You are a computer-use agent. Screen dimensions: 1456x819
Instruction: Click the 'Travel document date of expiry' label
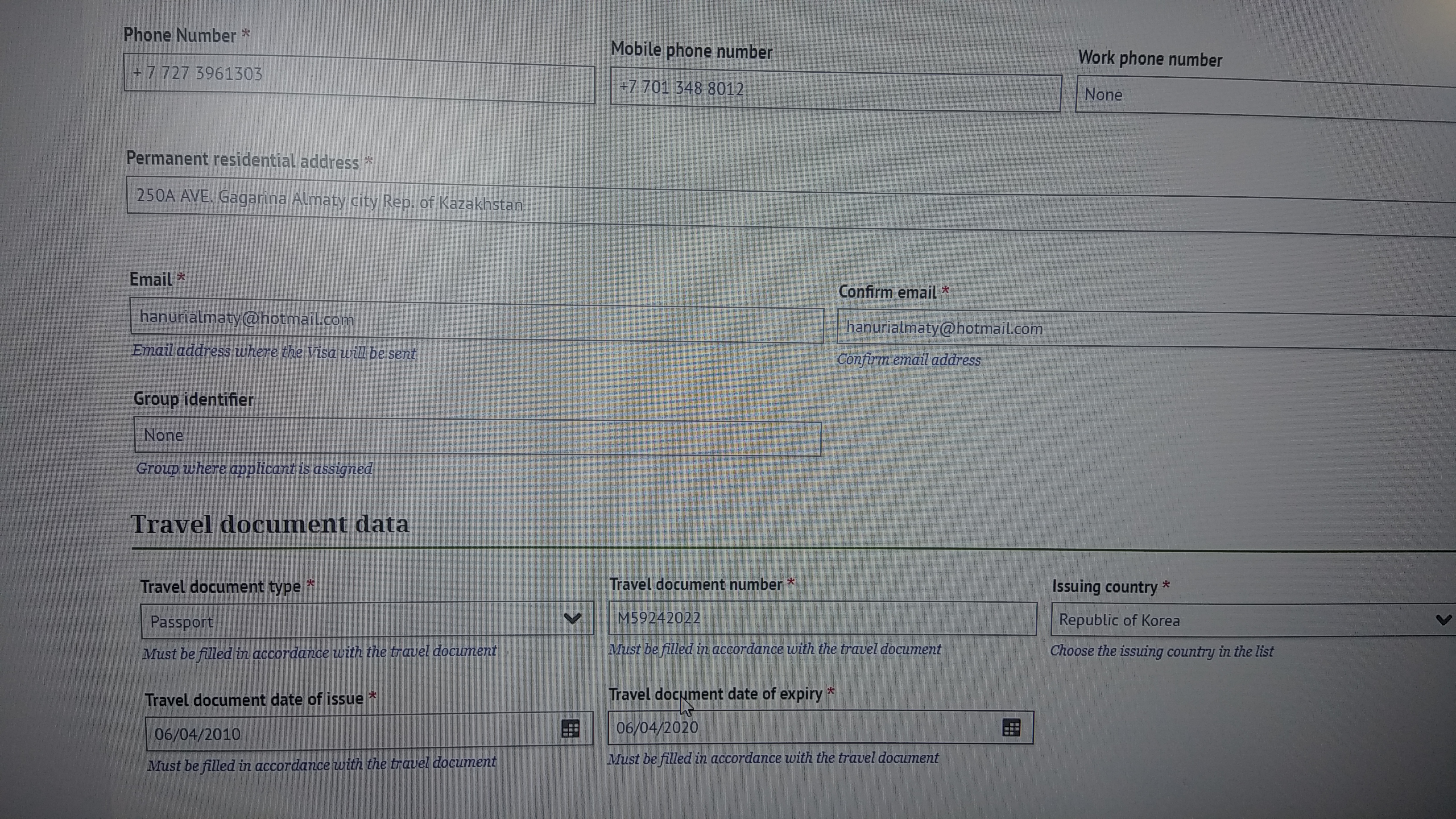click(715, 694)
